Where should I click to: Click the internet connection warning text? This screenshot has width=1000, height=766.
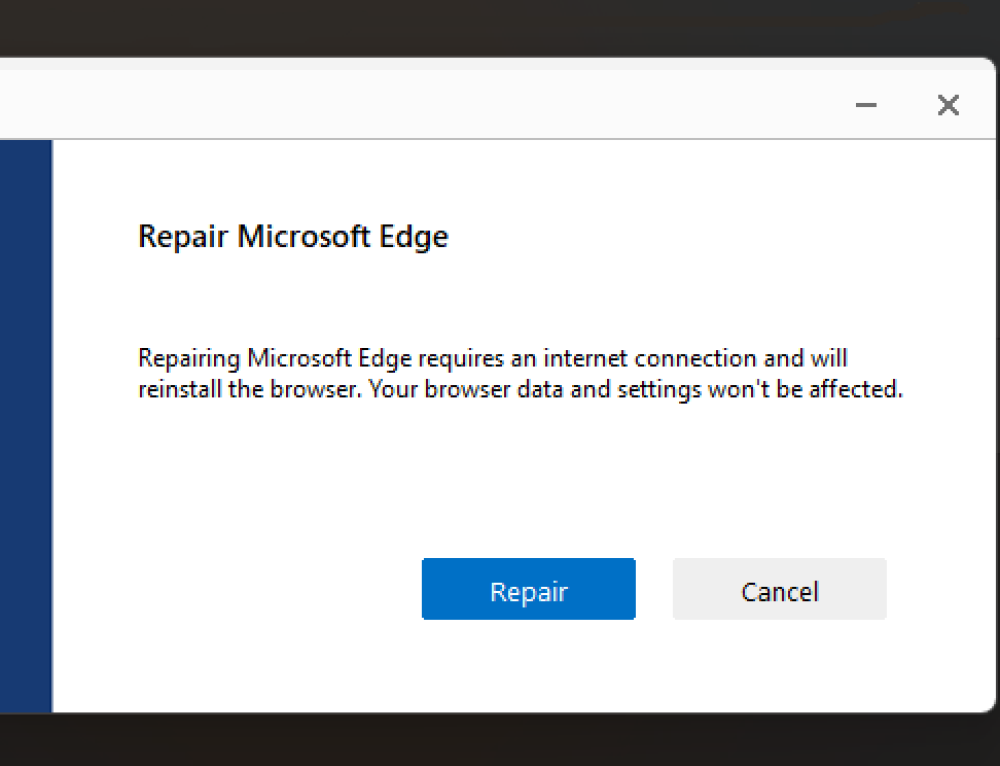point(493,358)
